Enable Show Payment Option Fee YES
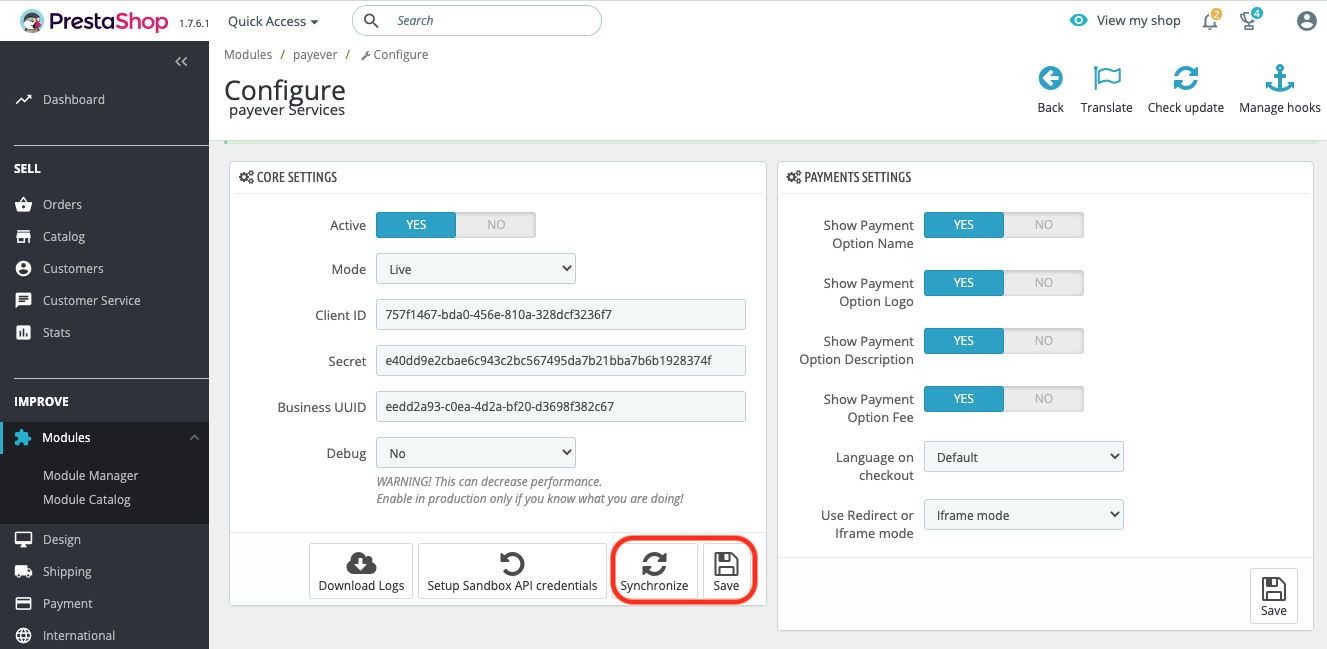1327x649 pixels. [964, 399]
